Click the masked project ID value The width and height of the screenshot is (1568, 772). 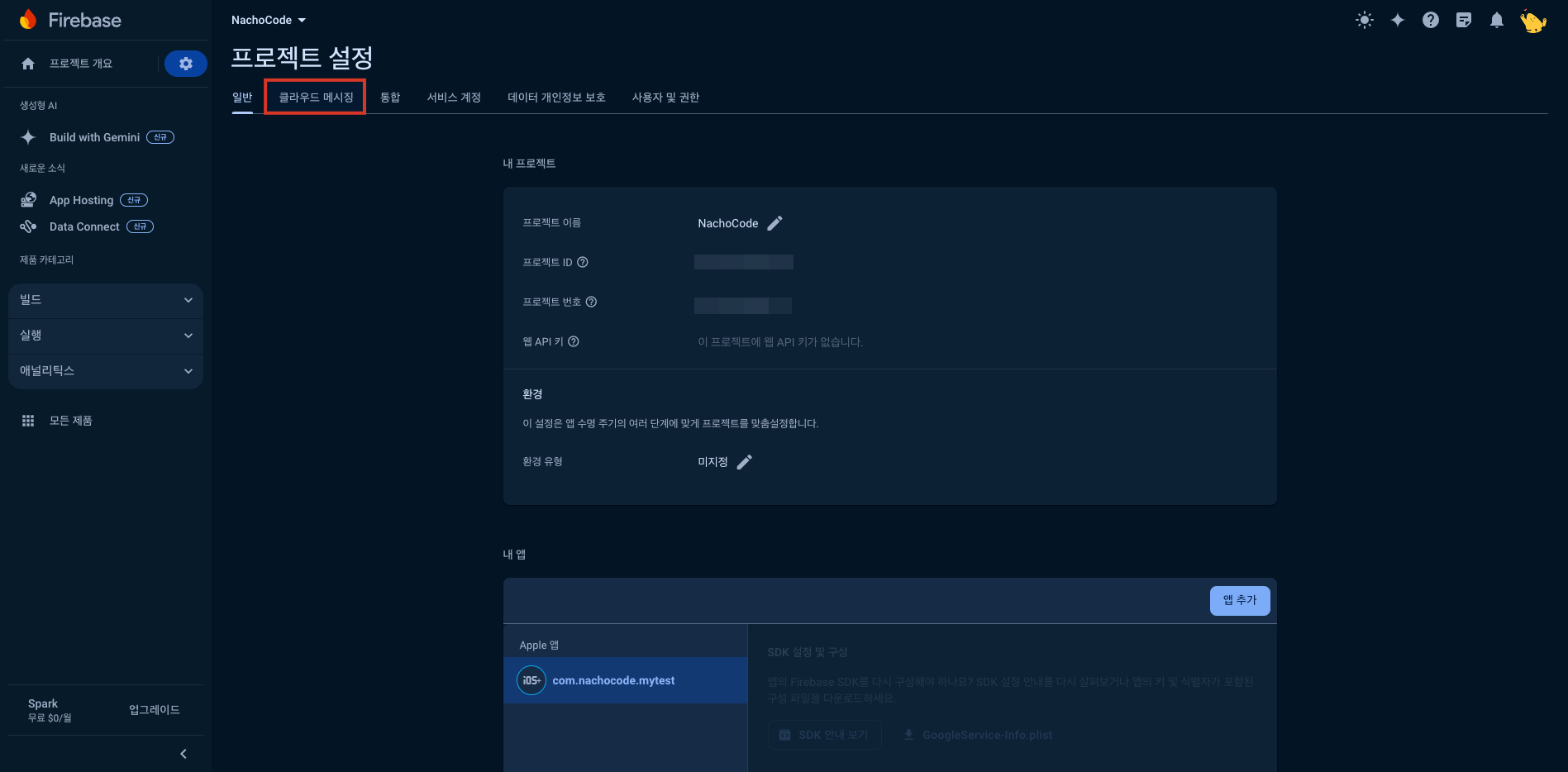point(744,262)
